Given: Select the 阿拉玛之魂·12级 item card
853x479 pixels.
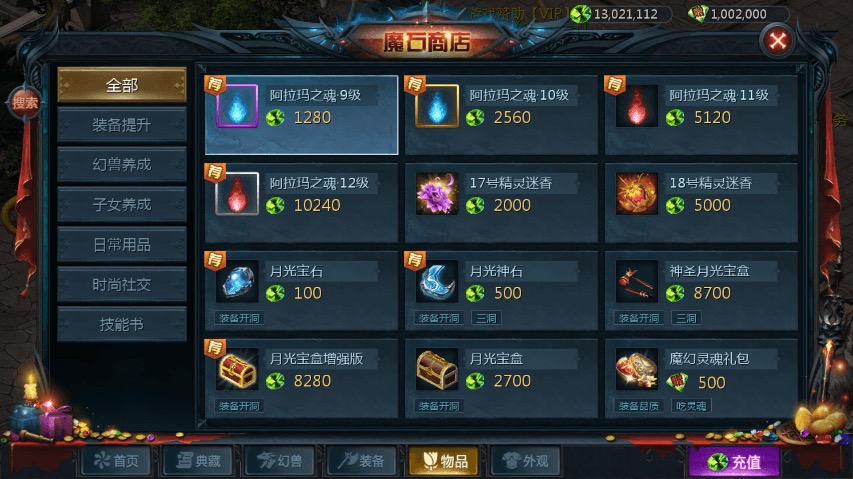Looking at the screenshot, I should 301,203.
